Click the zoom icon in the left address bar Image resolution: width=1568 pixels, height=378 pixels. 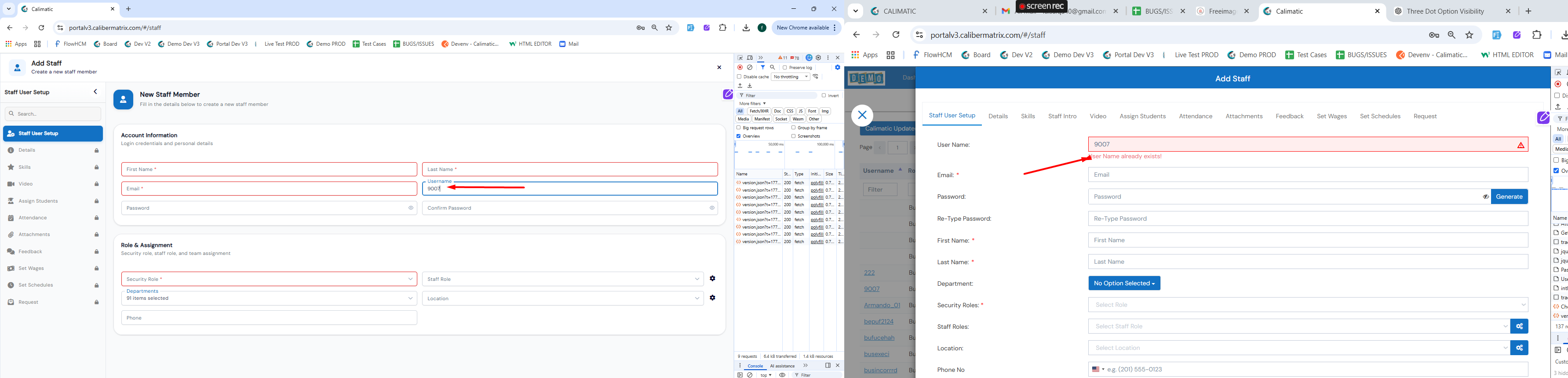click(x=654, y=28)
